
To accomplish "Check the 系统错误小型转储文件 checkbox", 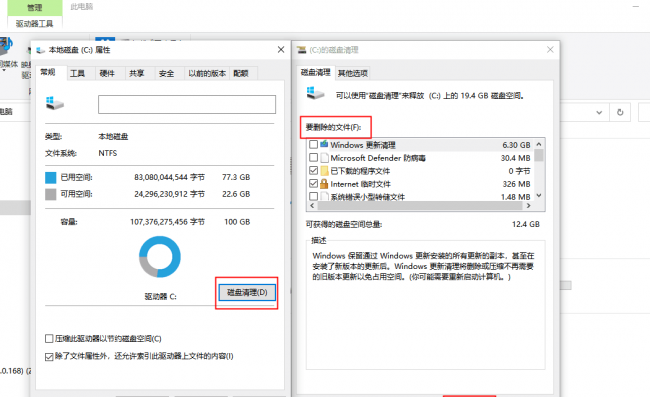I will point(313,196).
